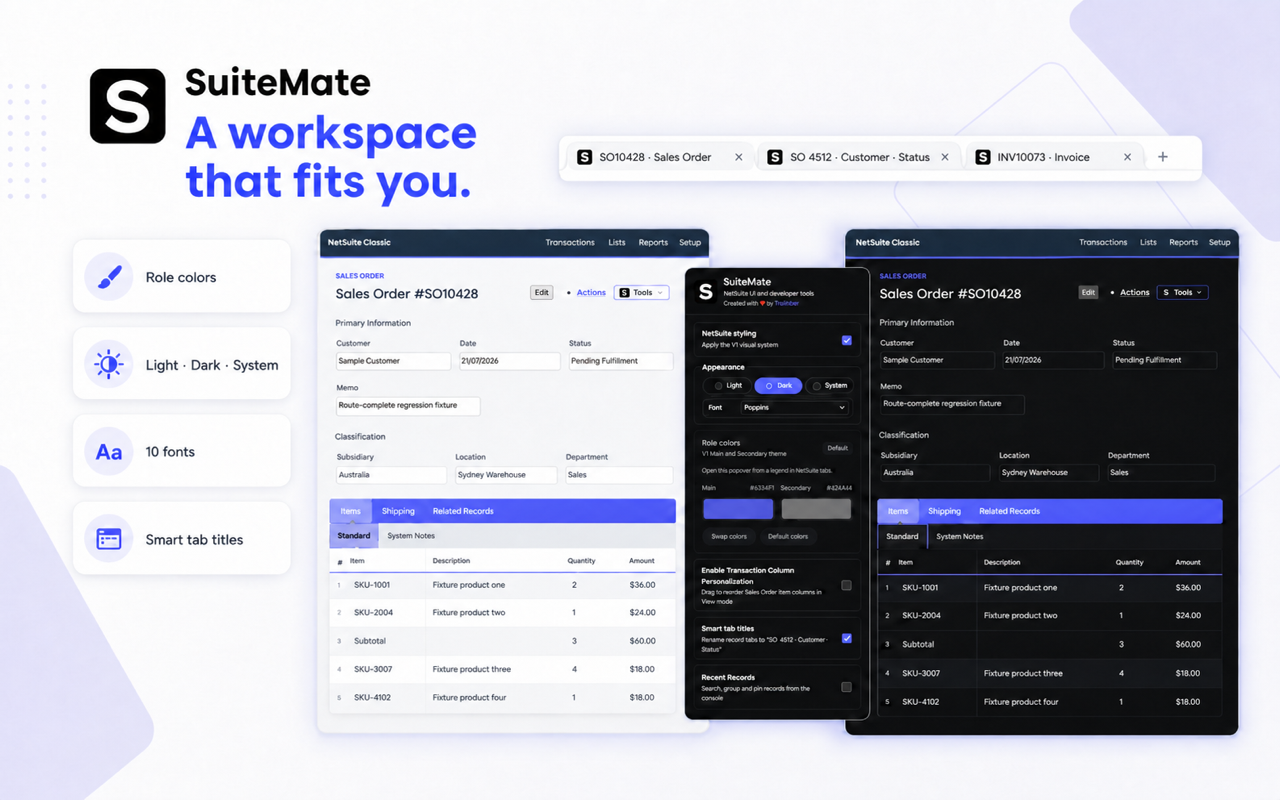Close the INV10073 · Invoice browser tab
Viewport: 1280px width, 800px height.
(x=1127, y=157)
